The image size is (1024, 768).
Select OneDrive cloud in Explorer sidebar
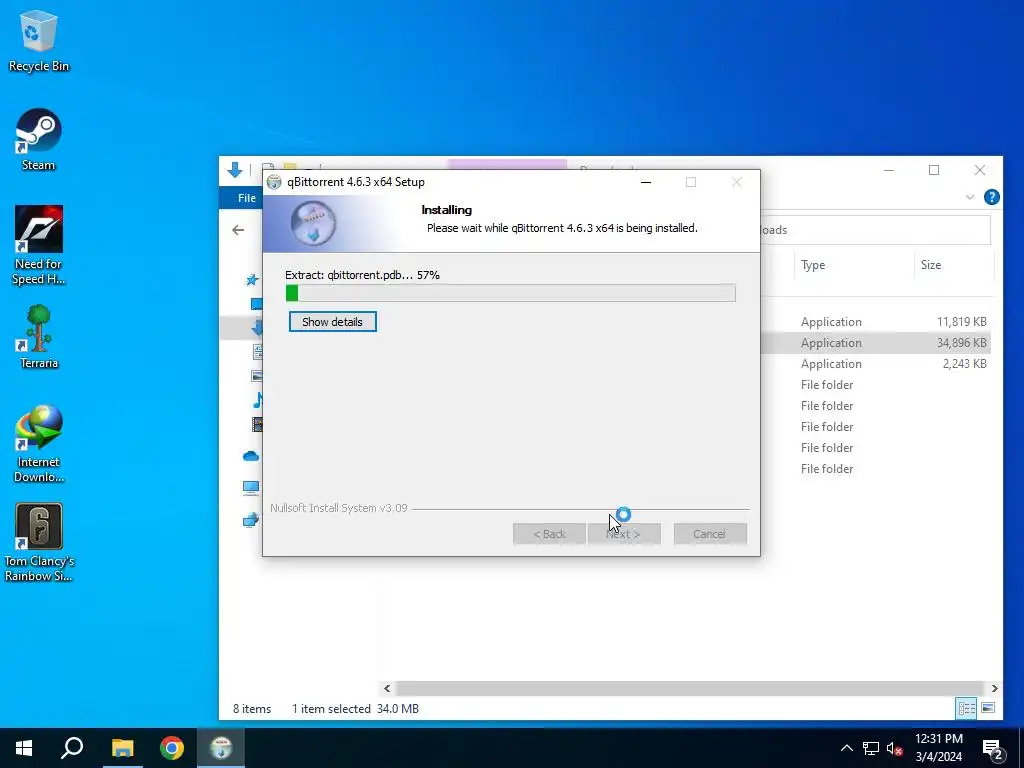pyautogui.click(x=251, y=456)
